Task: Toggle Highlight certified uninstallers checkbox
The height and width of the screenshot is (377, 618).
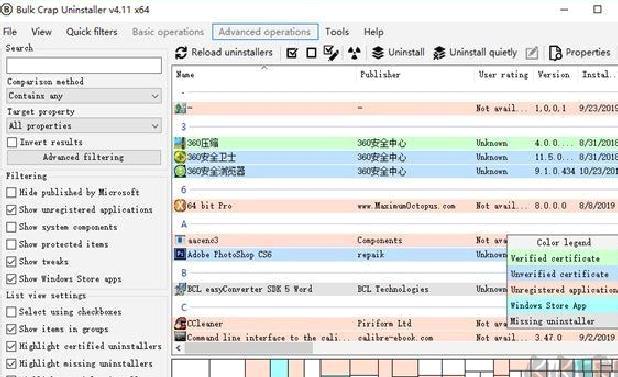Action: point(11,346)
